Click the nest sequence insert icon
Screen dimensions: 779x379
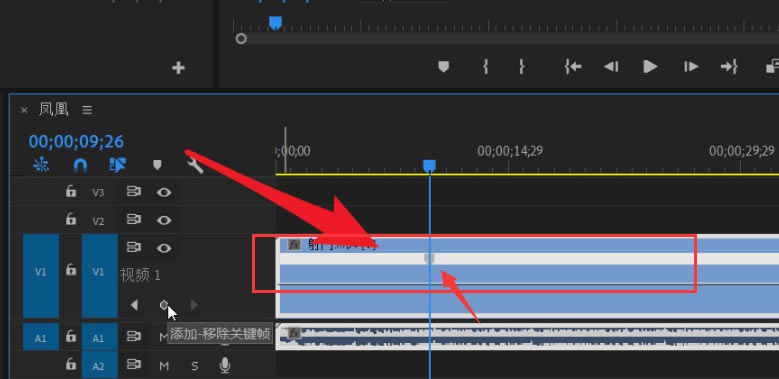pos(41,165)
